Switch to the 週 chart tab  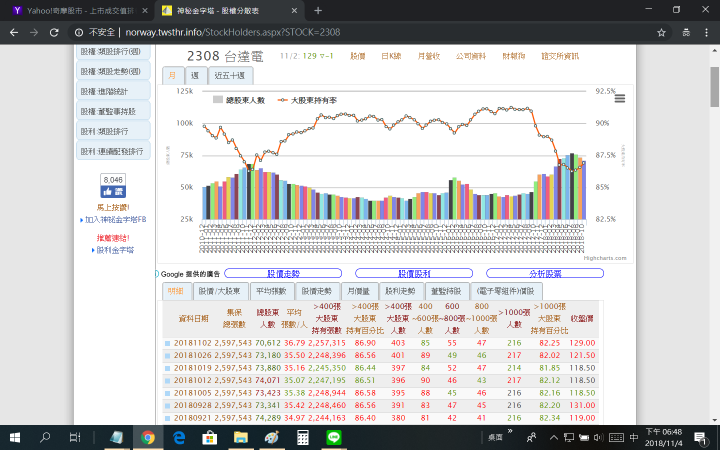[194, 75]
